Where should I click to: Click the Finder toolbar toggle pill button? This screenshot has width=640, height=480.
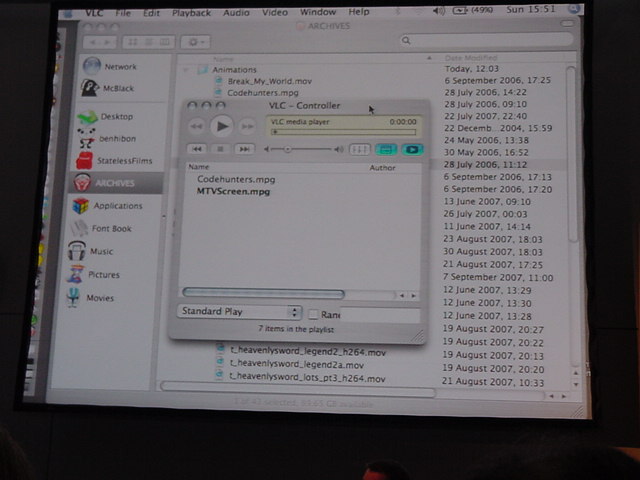coord(567,23)
